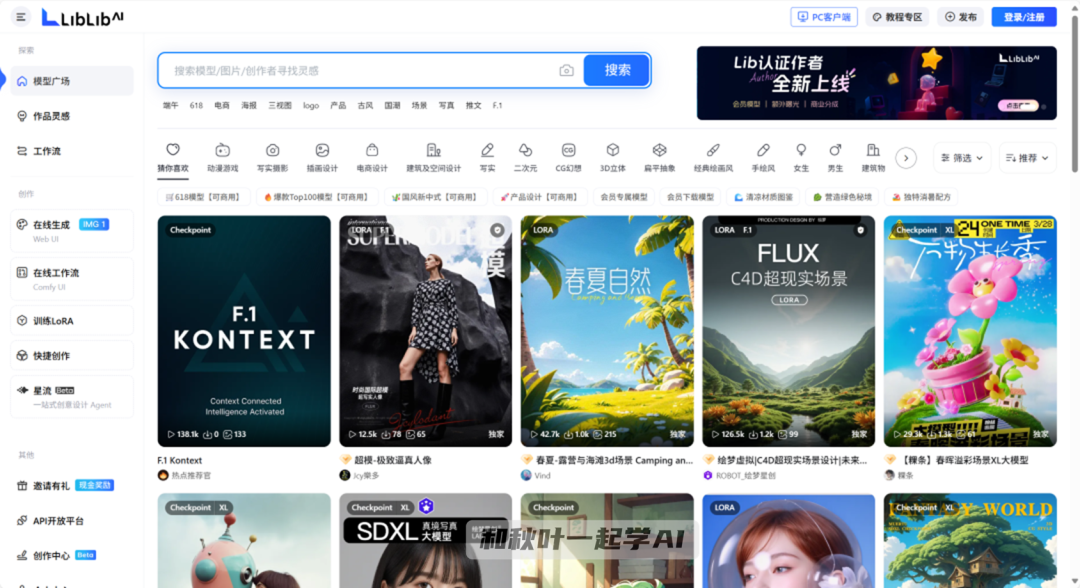Click the 营造绿色秘境 tag
The image size is (1080, 588).
tap(842, 197)
